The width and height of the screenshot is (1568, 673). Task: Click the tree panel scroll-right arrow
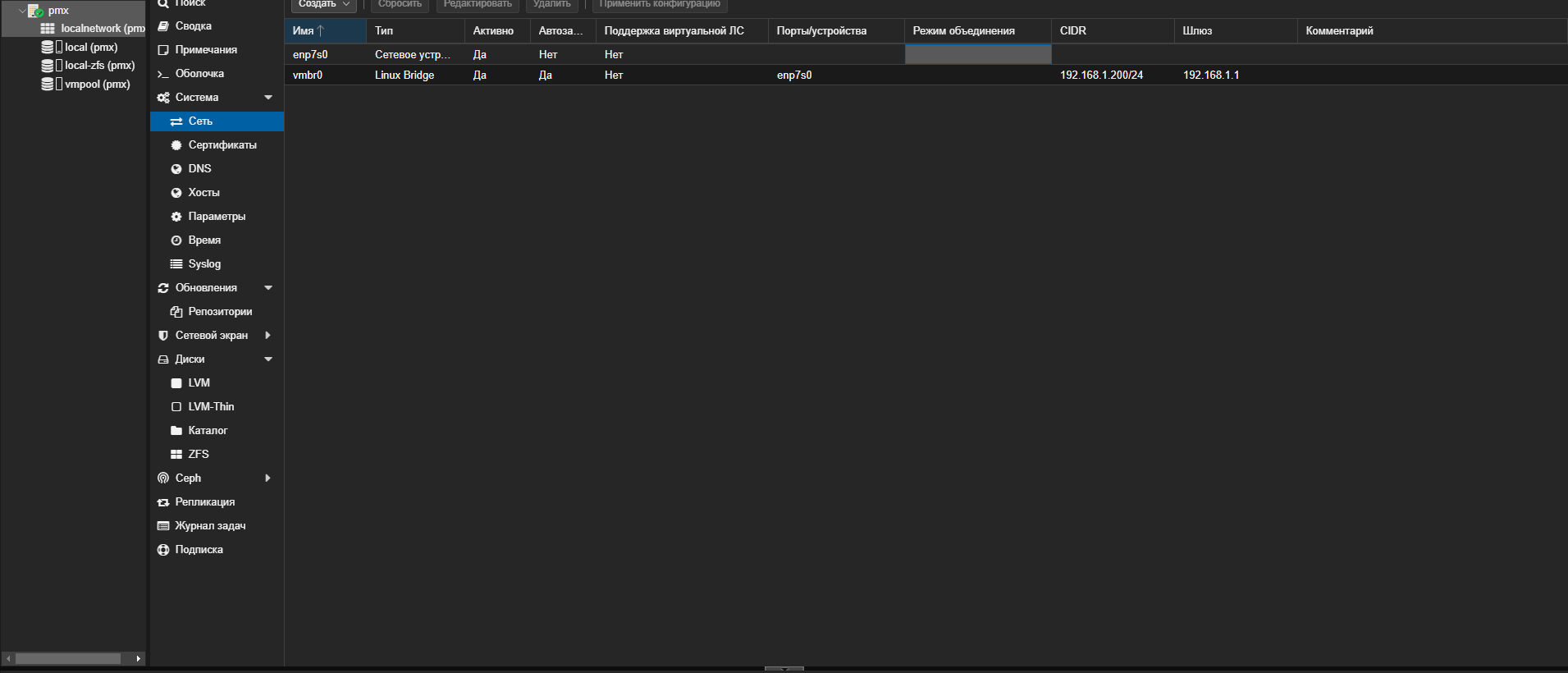[138, 658]
